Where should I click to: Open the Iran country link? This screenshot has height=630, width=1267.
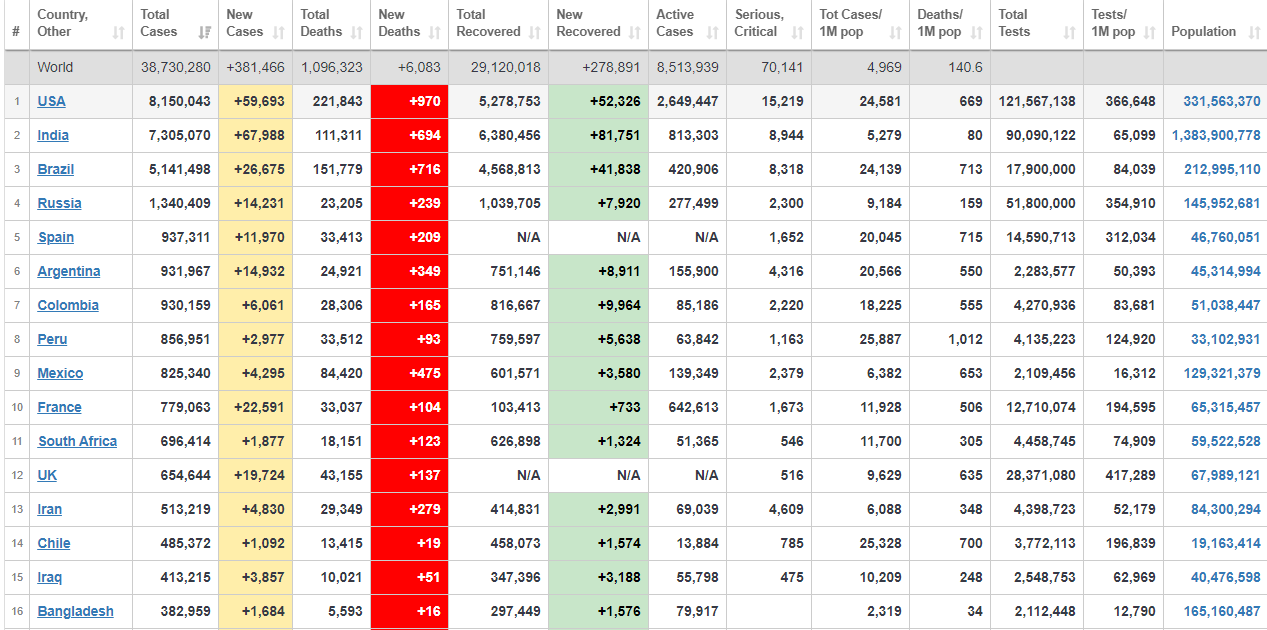[50, 509]
